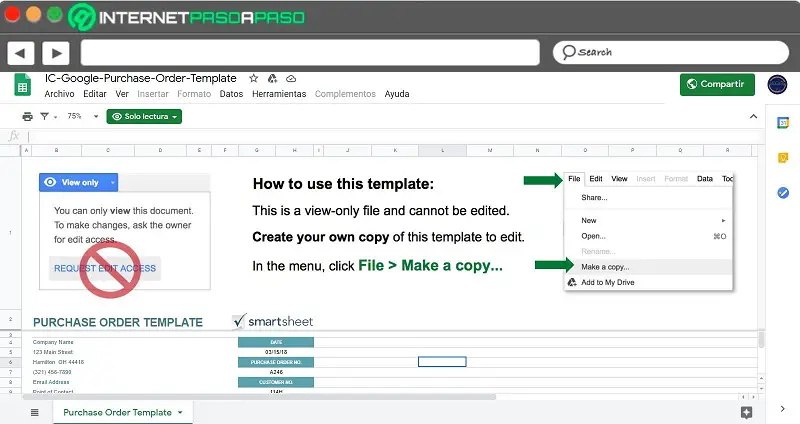Click the Email Address cell

pos(51,382)
